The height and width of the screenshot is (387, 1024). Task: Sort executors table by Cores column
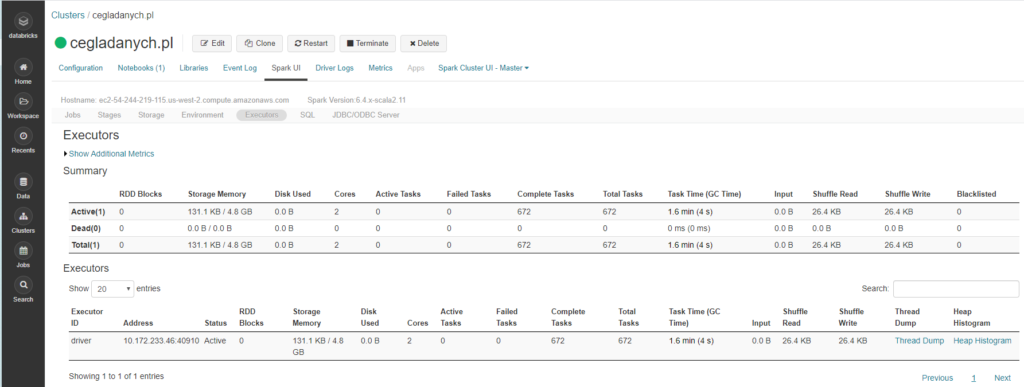[x=418, y=323]
